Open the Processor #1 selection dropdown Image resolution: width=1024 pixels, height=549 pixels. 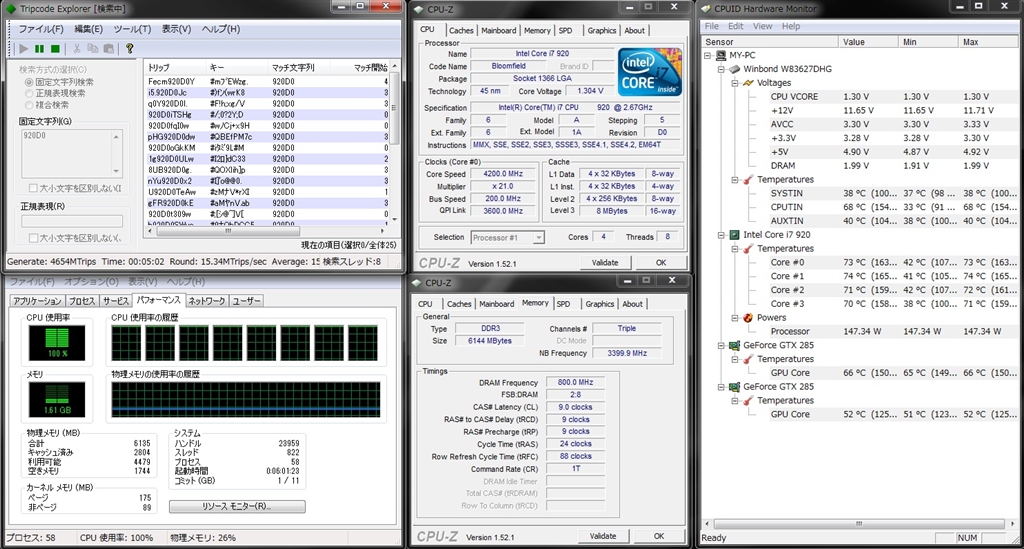509,237
